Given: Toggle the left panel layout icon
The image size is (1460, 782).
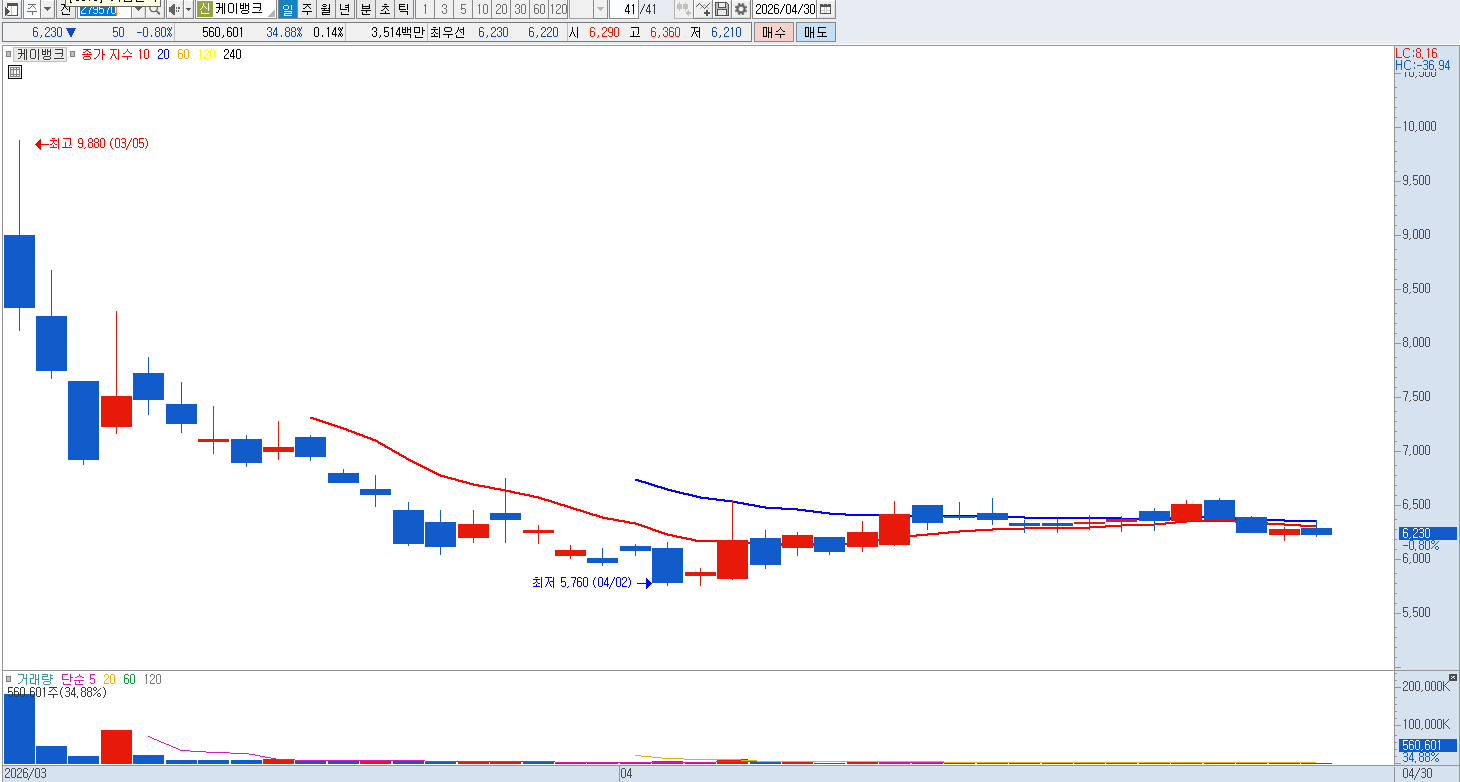Looking at the screenshot, I should pyautogui.click(x=12, y=9).
